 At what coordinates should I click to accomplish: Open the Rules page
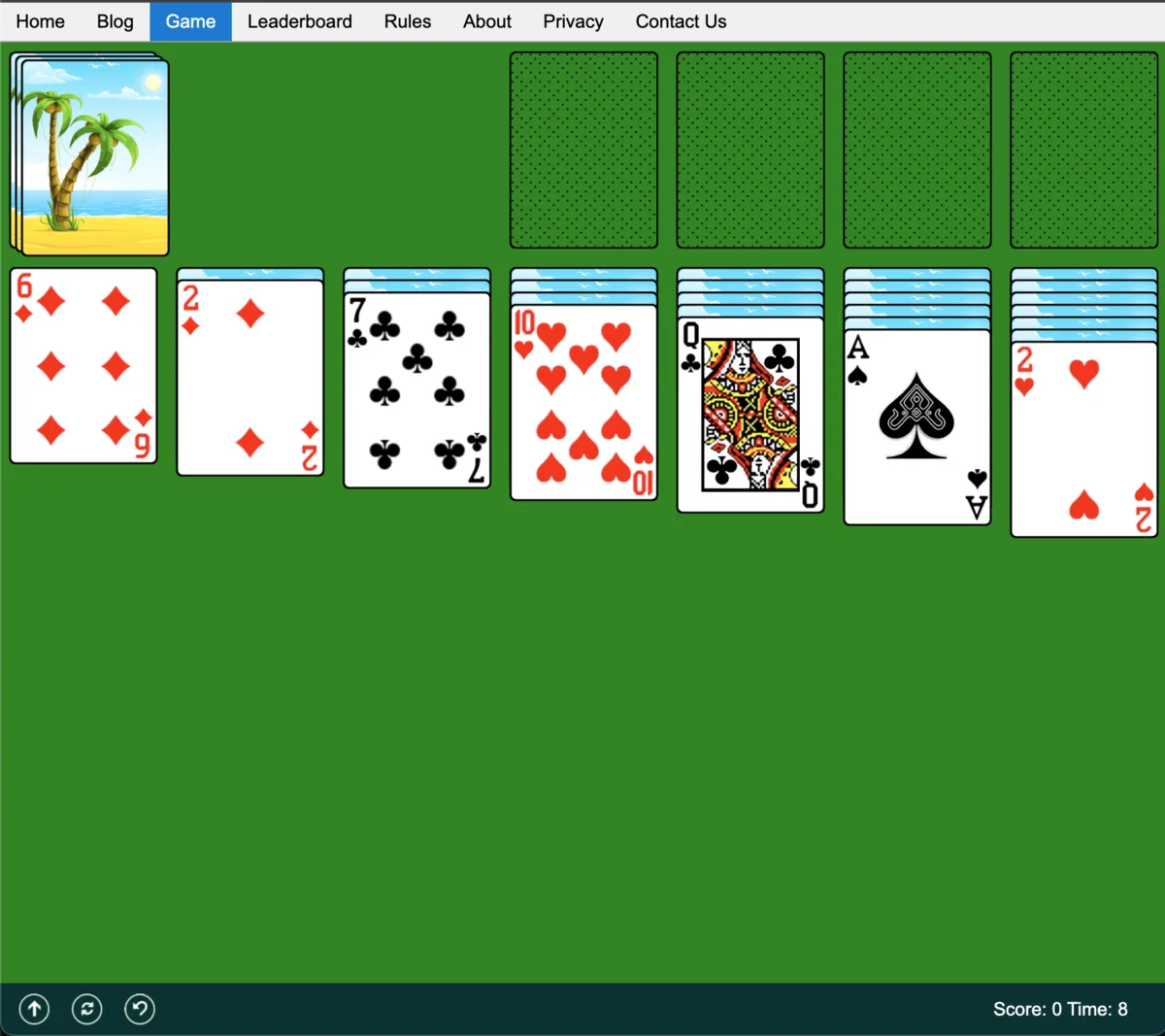click(408, 21)
